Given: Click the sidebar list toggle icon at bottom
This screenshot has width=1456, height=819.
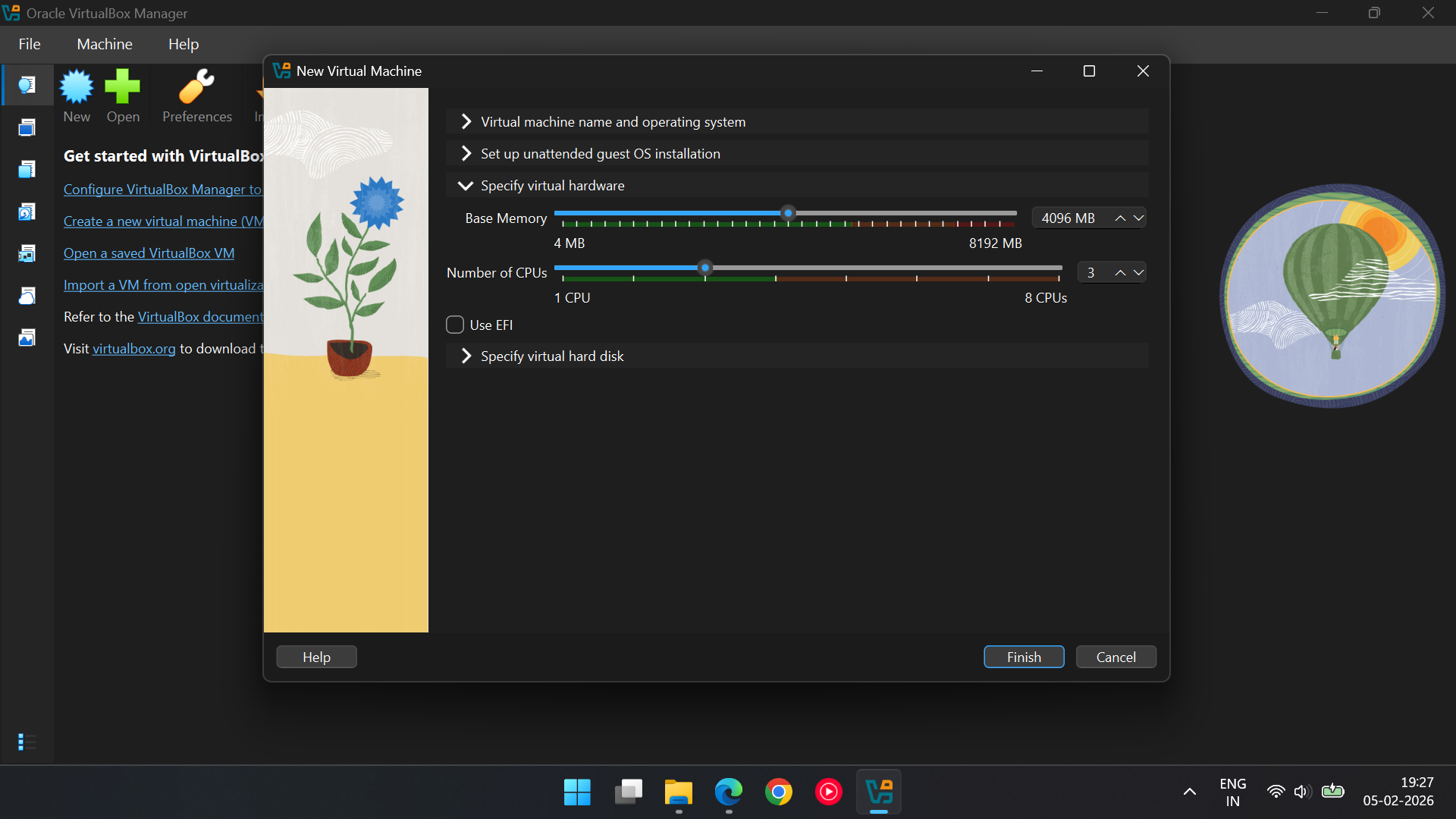Looking at the screenshot, I should 27,742.
